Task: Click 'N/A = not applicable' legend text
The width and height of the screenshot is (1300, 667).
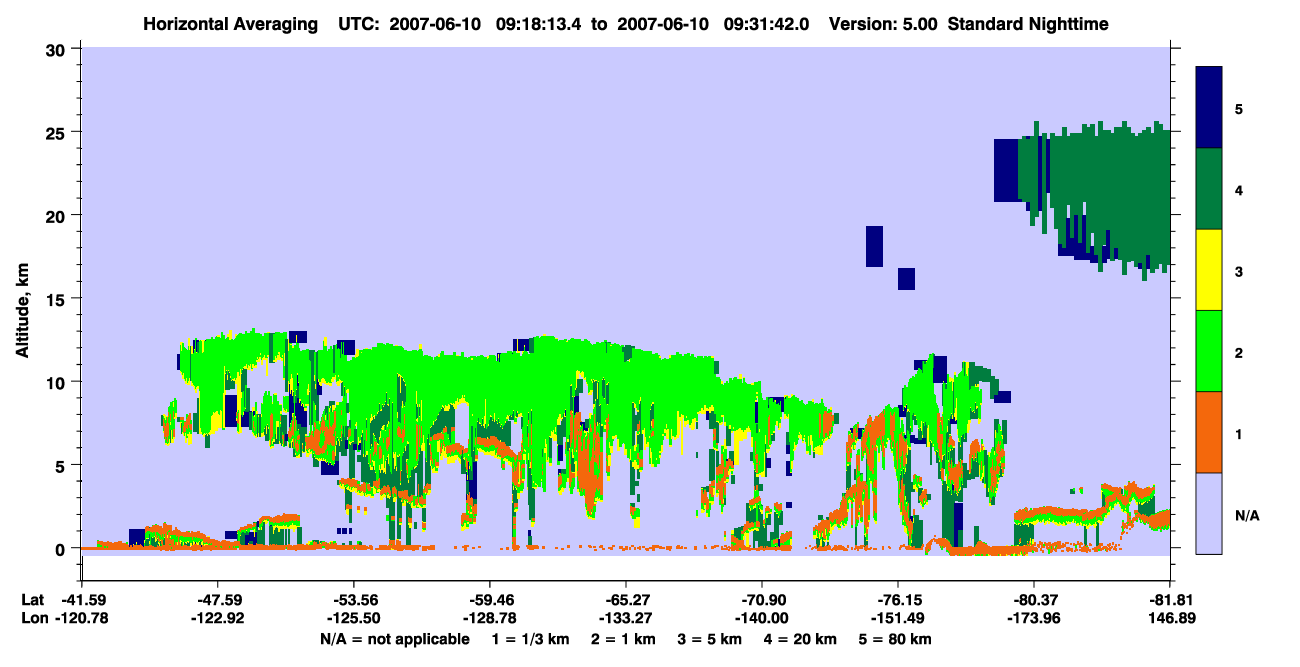Action: click(x=394, y=639)
